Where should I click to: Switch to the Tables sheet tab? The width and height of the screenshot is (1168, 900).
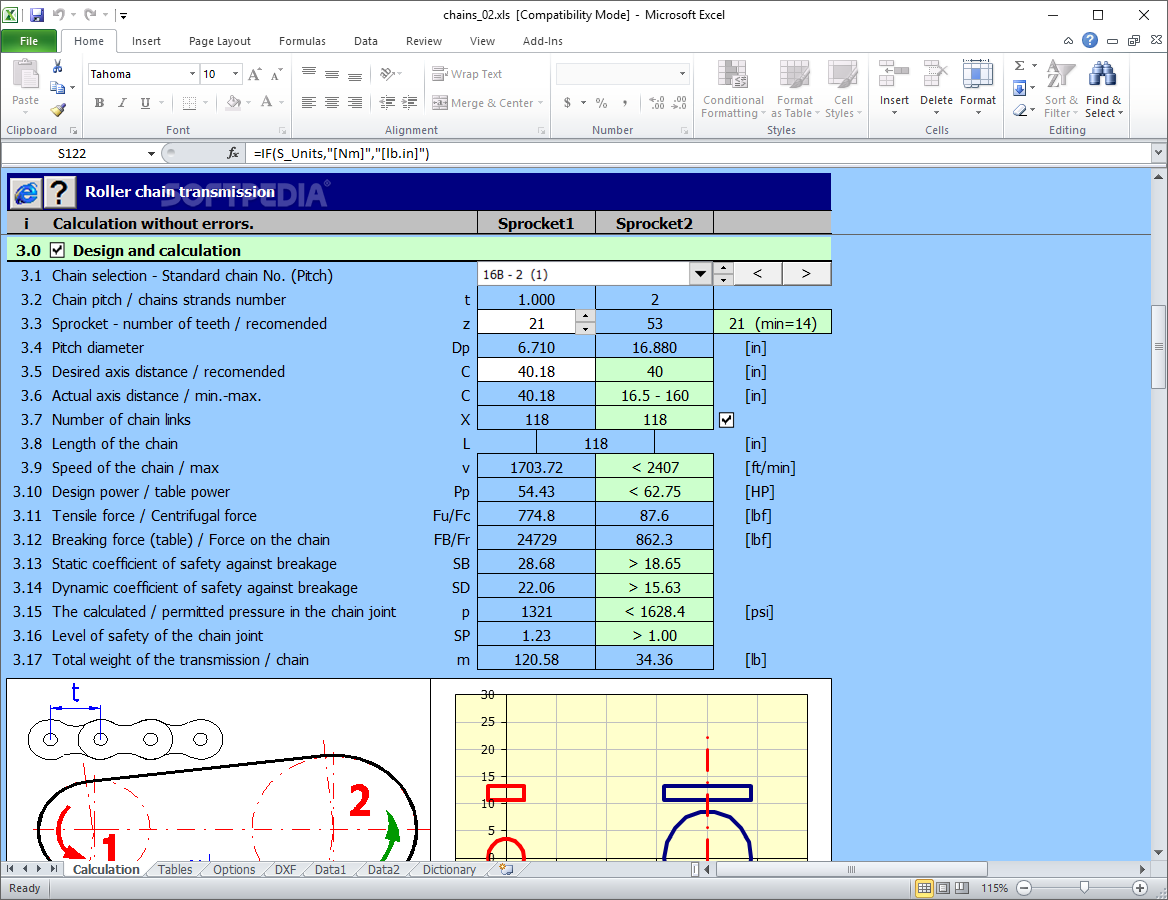coord(175,869)
